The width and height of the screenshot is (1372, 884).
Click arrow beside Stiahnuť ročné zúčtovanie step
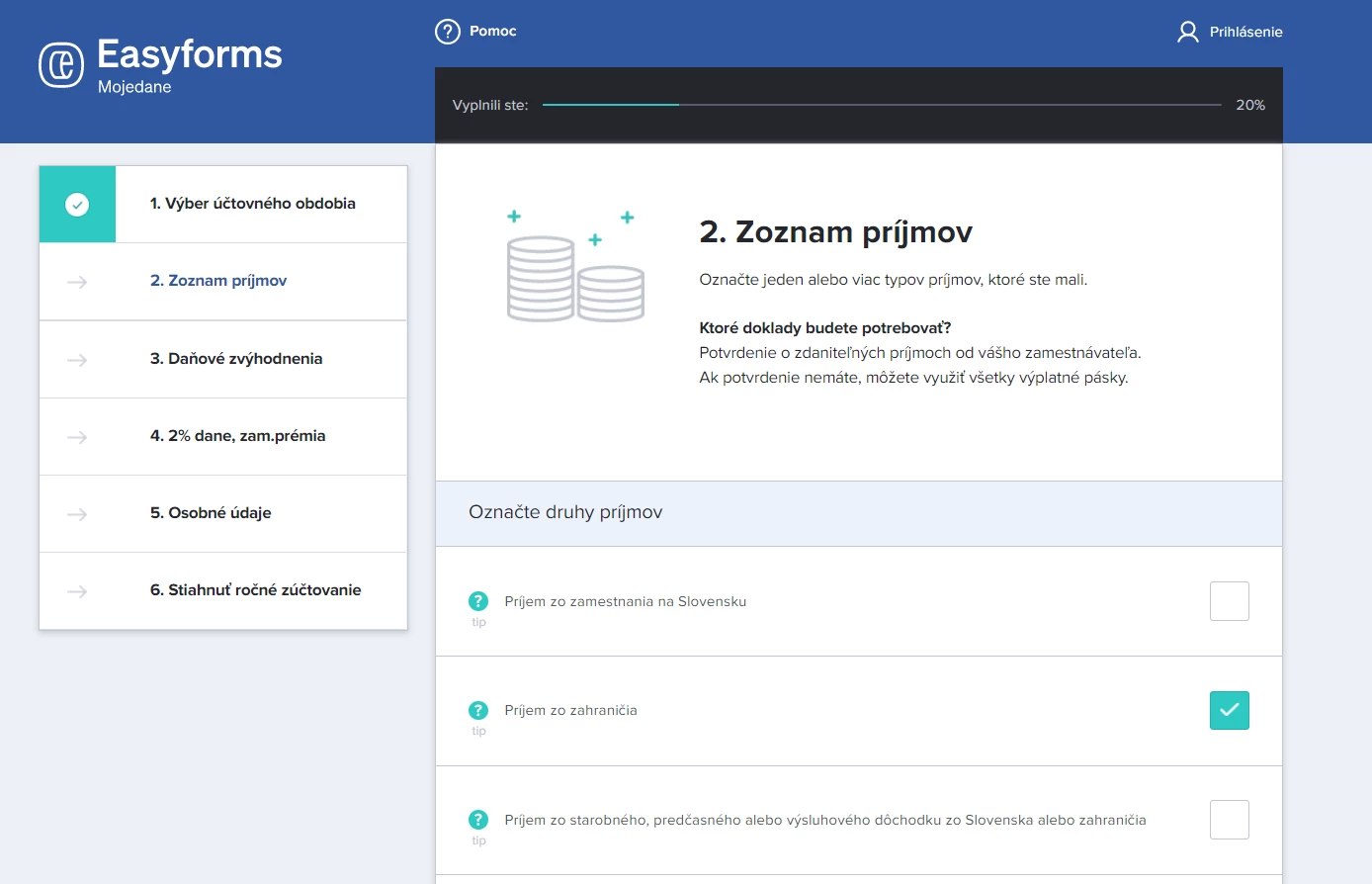[77, 591]
